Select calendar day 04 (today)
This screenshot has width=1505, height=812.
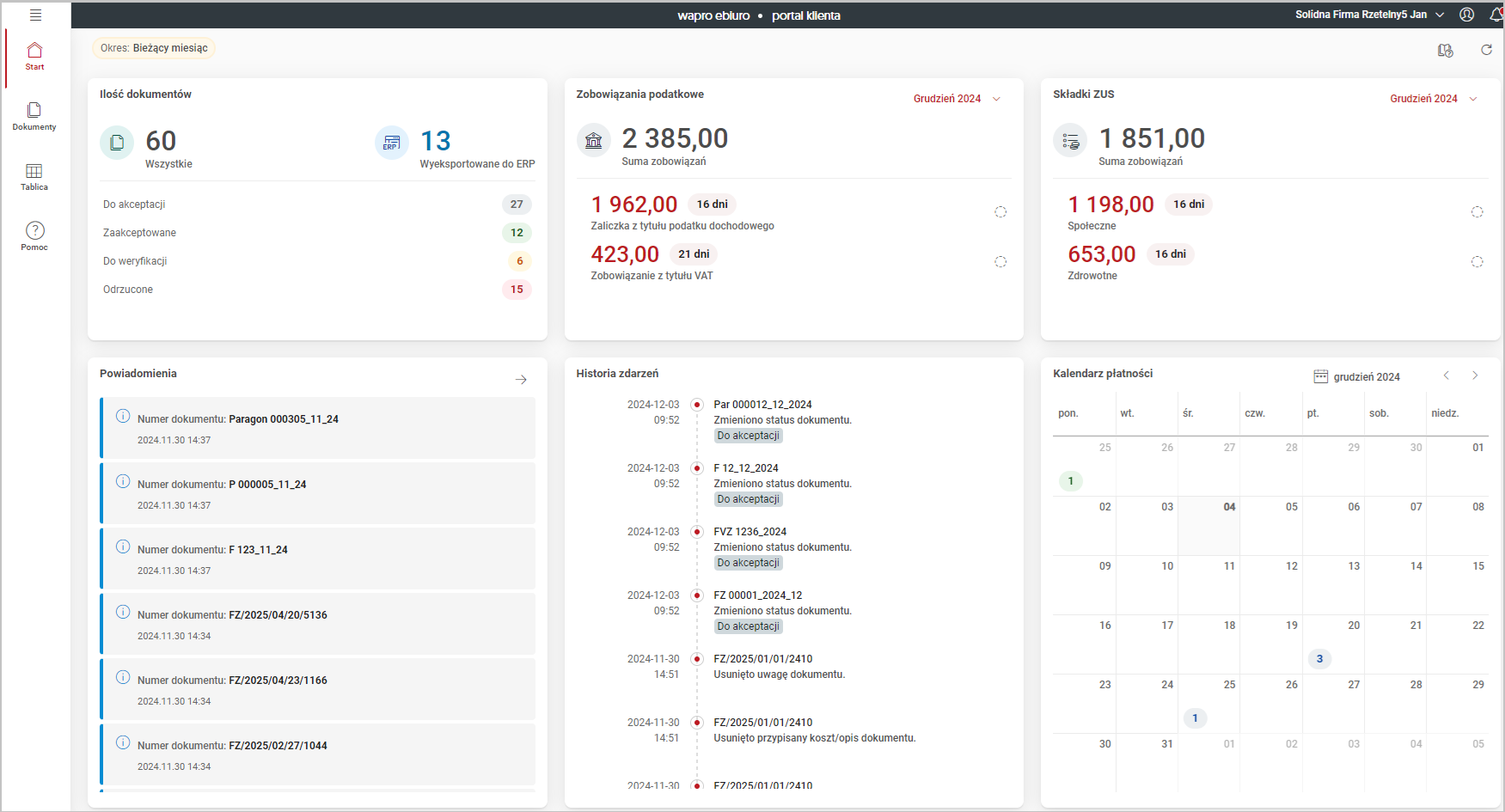(1209, 526)
